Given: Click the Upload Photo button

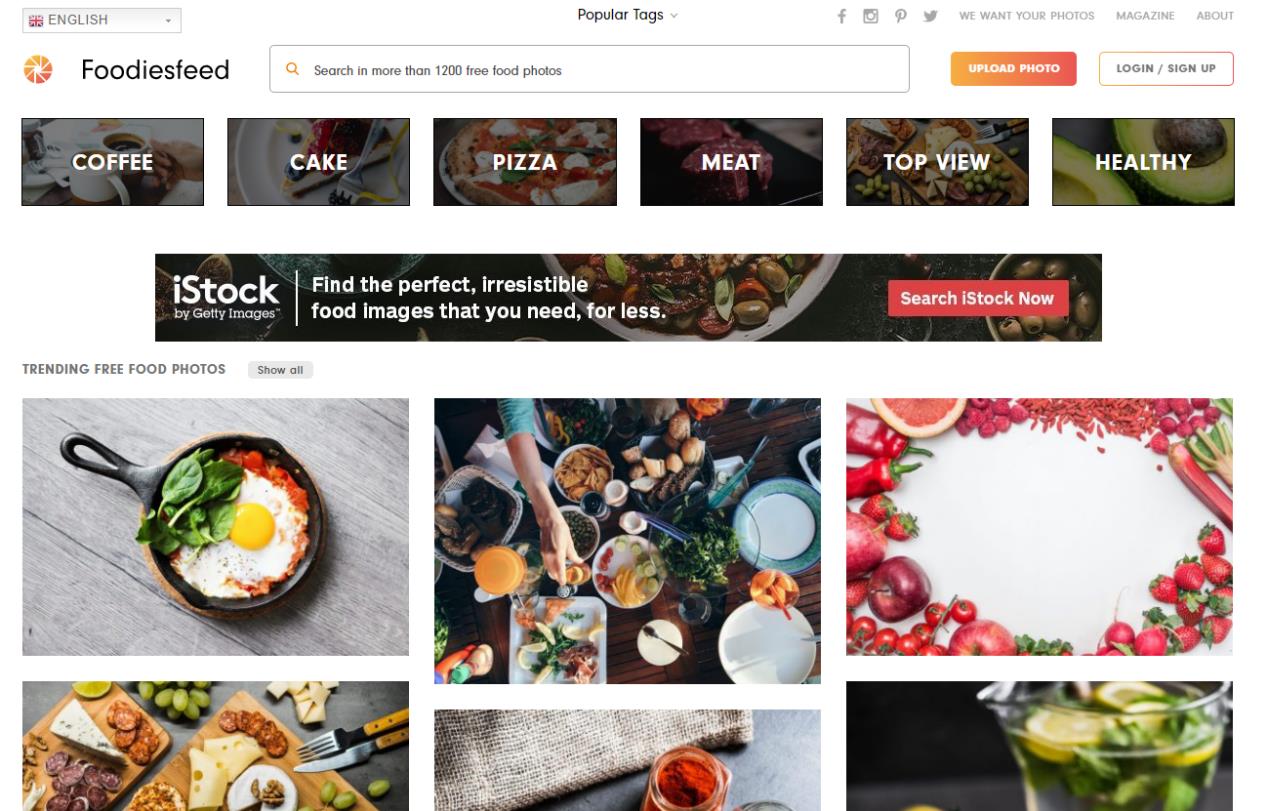Looking at the screenshot, I should (1013, 69).
